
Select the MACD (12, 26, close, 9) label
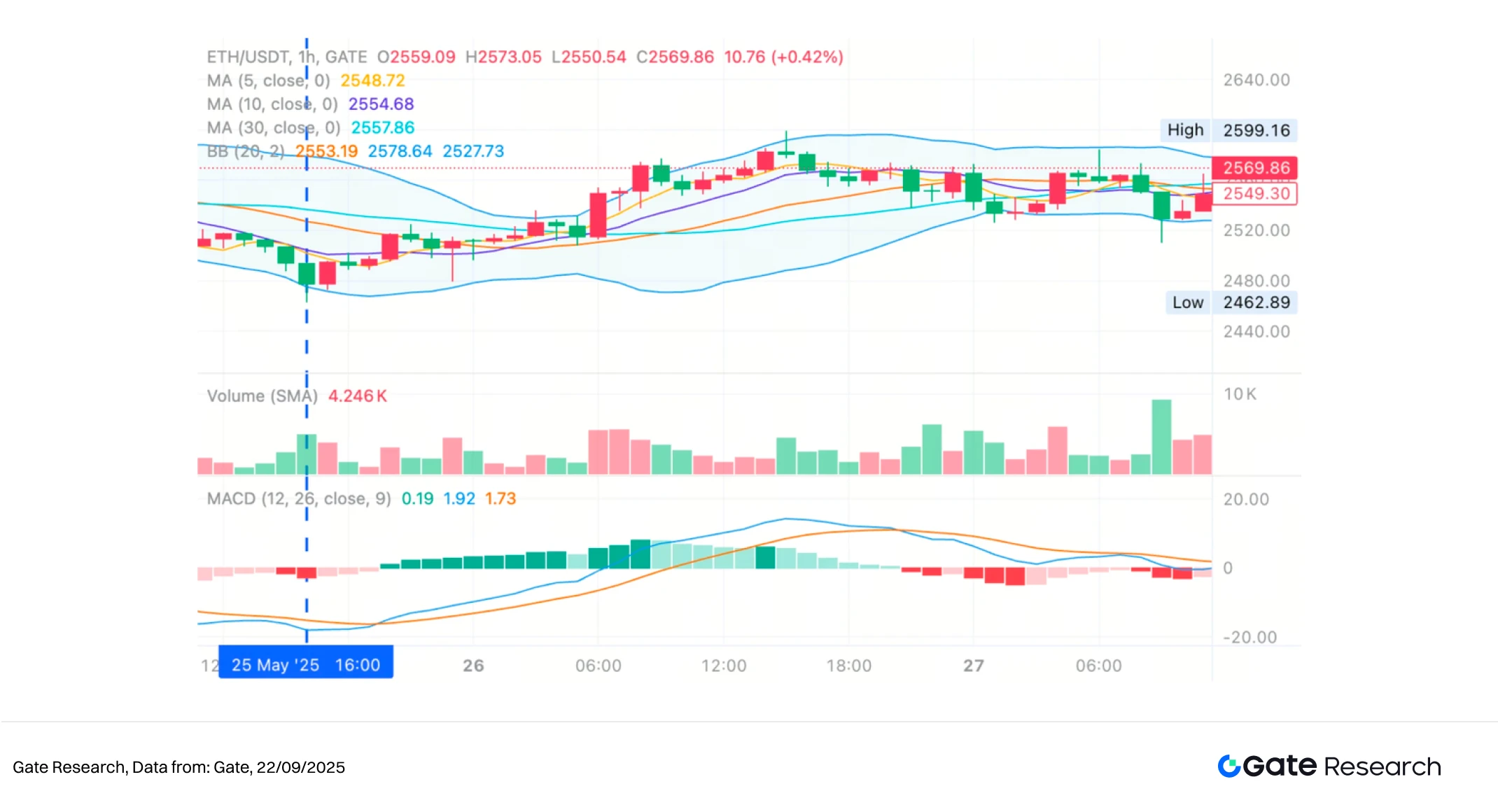(x=299, y=499)
